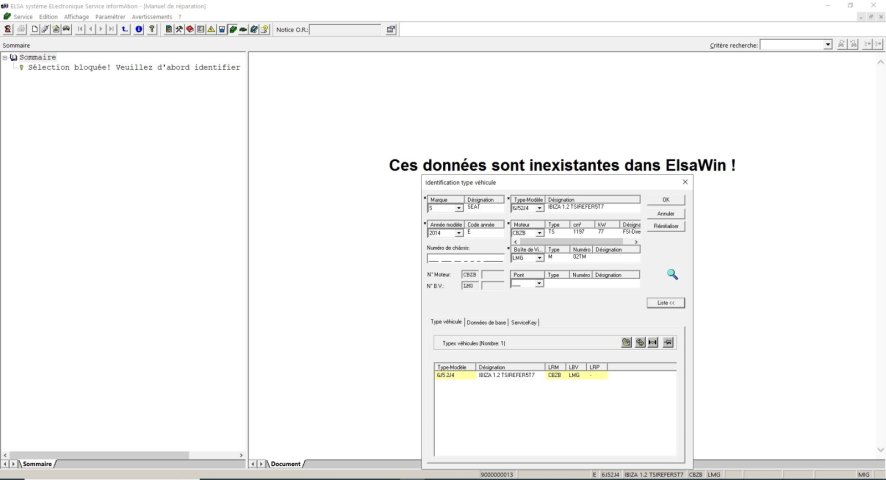Open the Moteur dropdown showing CBZB
The height and width of the screenshot is (480, 886).
(539, 233)
